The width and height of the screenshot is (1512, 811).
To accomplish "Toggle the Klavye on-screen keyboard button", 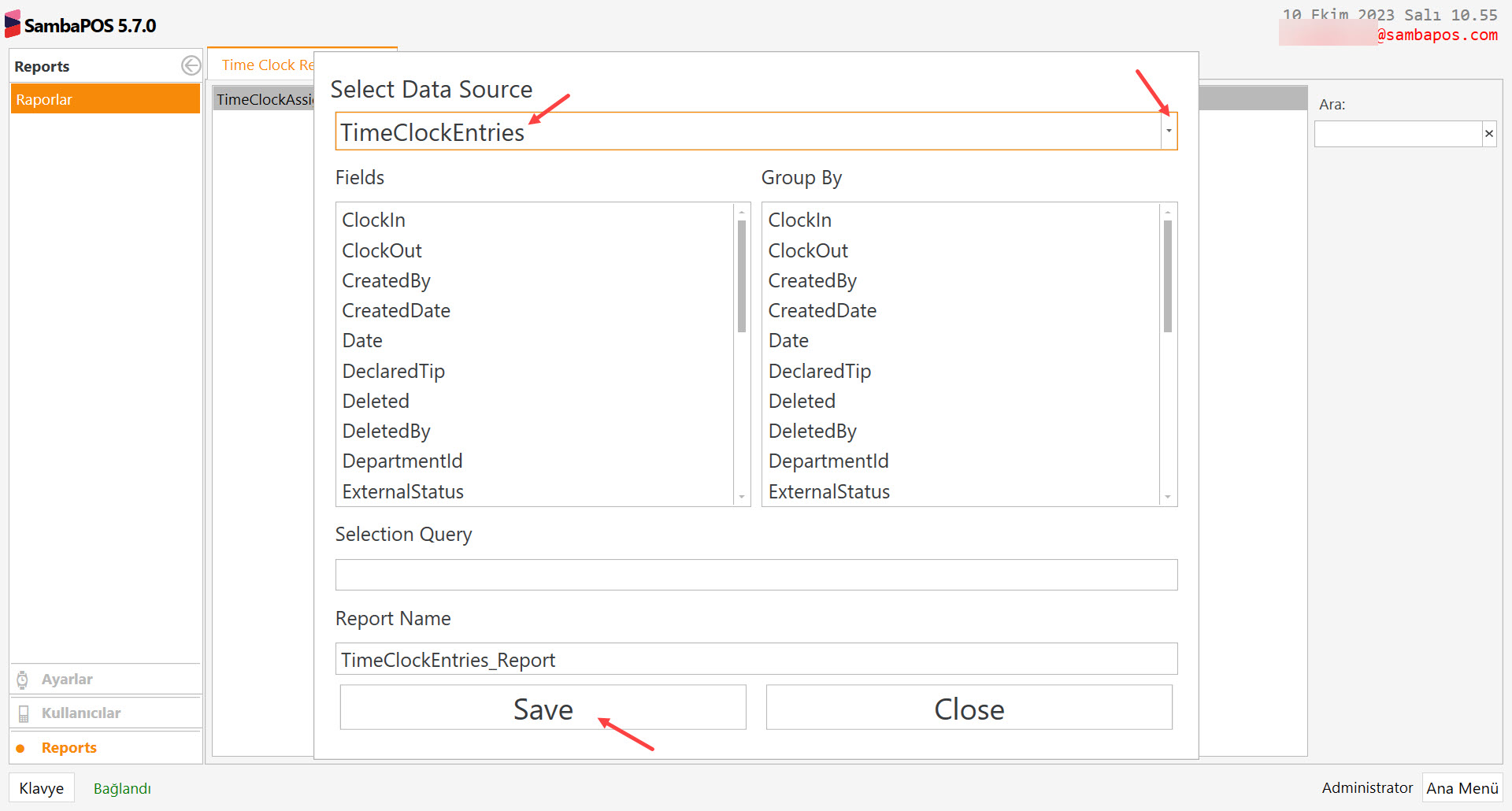I will pos(42,787).
